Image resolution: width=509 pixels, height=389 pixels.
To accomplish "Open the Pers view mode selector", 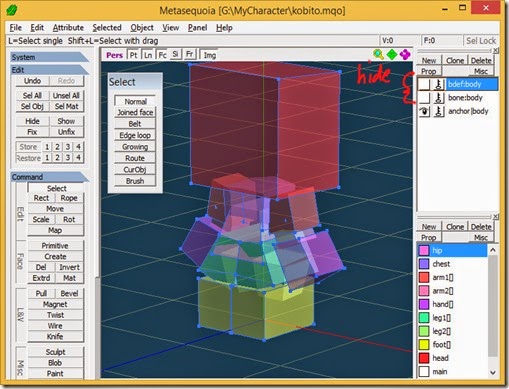I will [x=114, y=55].
